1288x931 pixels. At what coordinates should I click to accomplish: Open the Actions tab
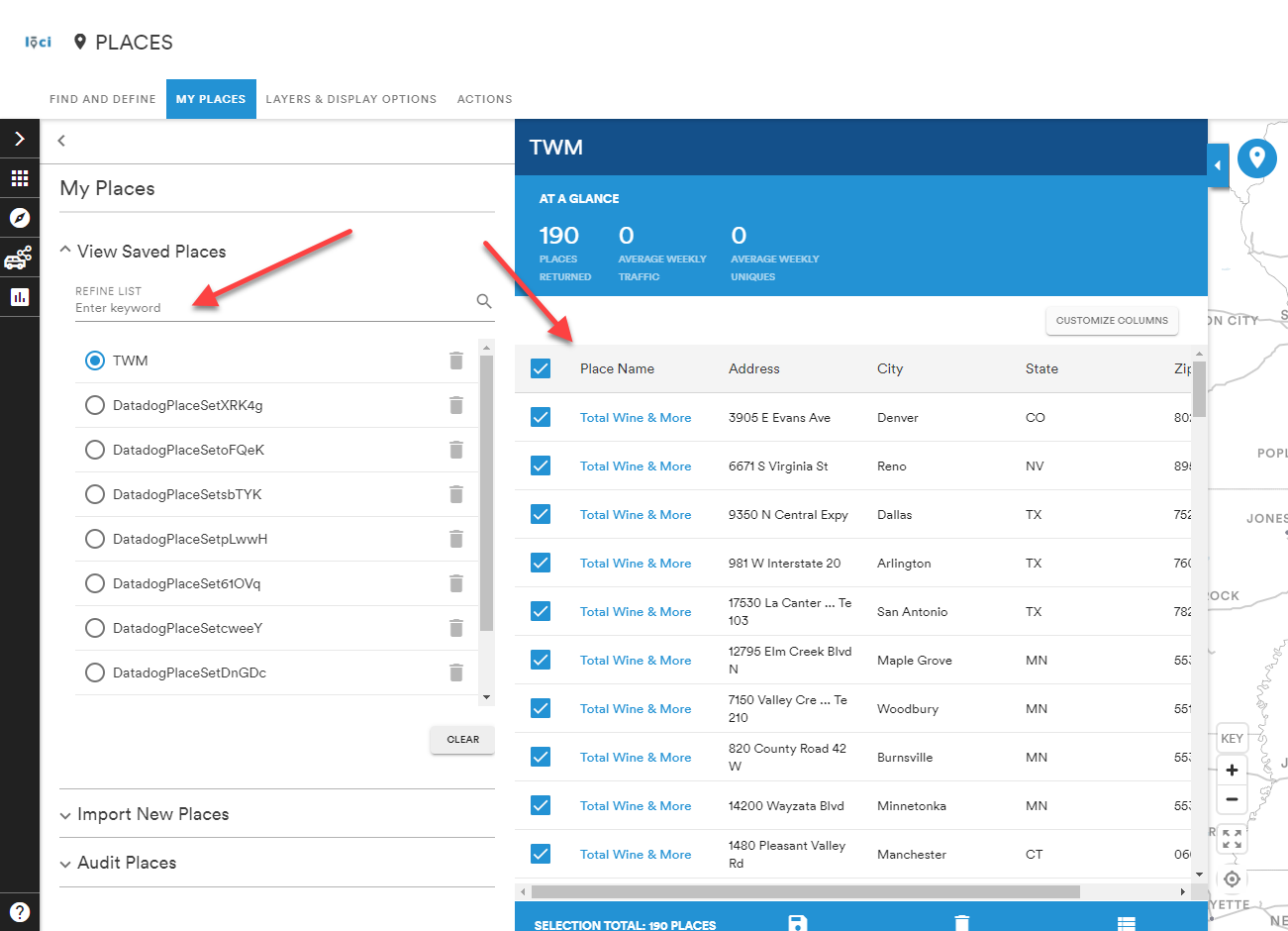click(485, 99)
